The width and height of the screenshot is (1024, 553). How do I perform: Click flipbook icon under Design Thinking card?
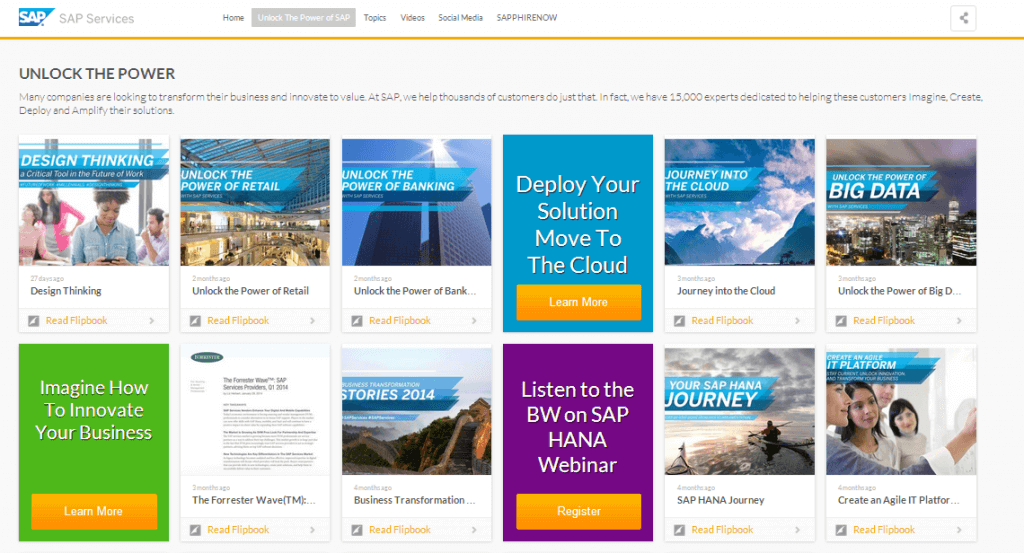(x=34, y=321)
